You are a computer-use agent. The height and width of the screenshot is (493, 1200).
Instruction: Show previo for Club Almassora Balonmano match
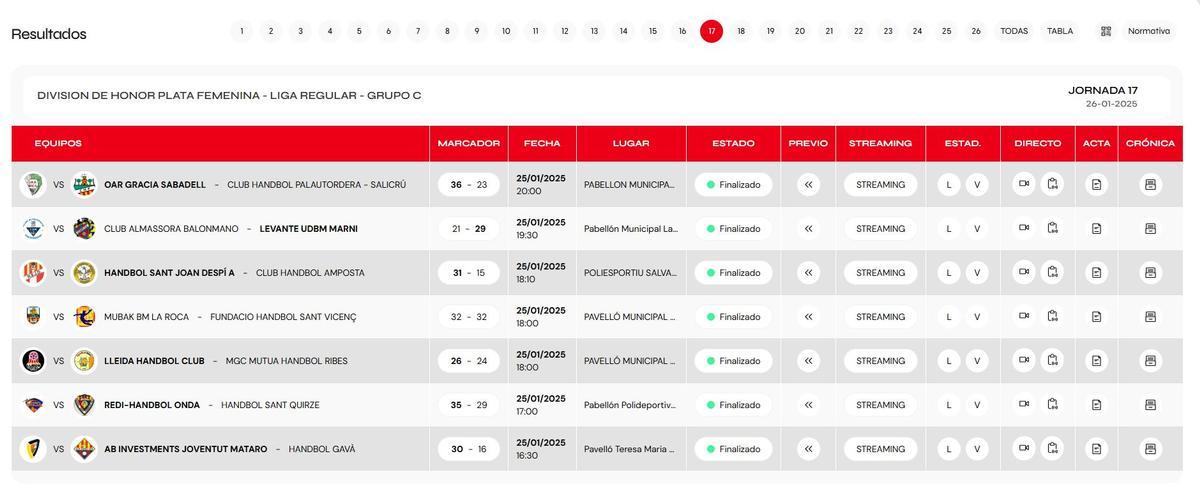tap(808, 229)
